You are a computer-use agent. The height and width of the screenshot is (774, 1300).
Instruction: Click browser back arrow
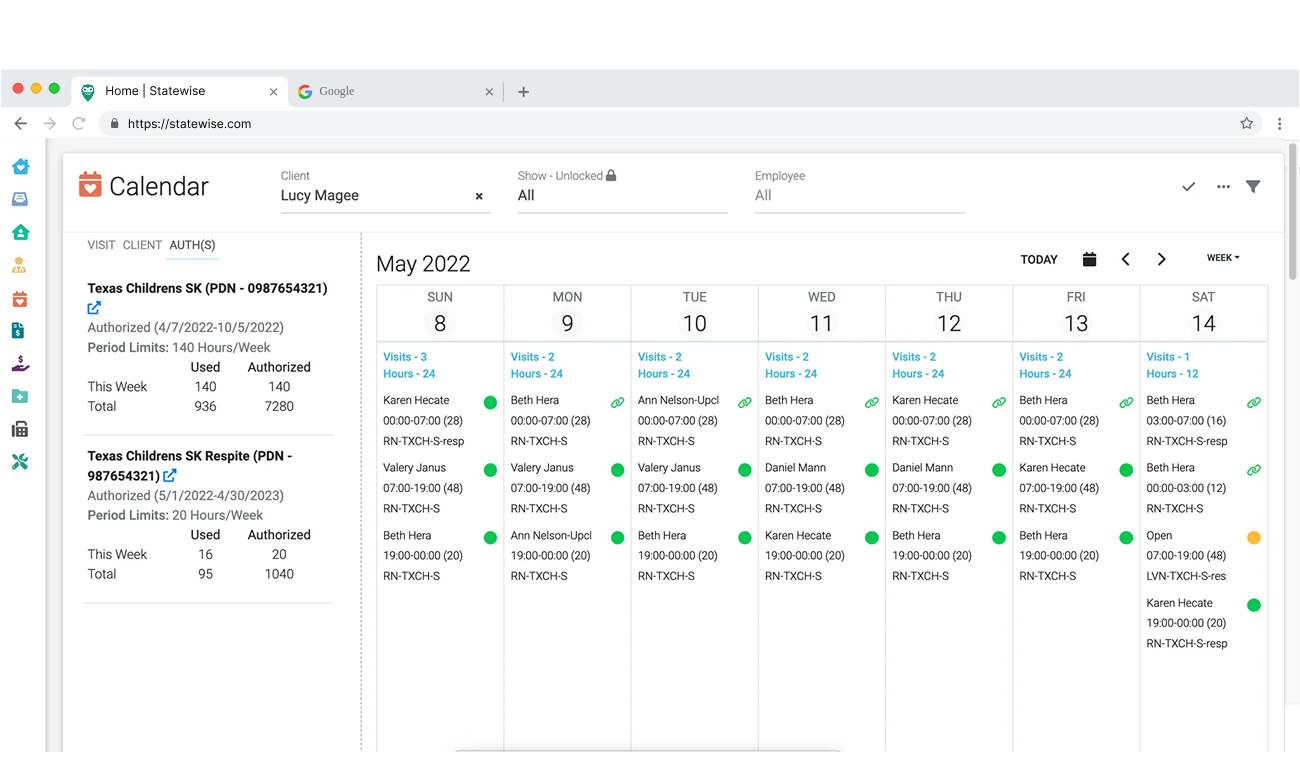pos(20,124)
